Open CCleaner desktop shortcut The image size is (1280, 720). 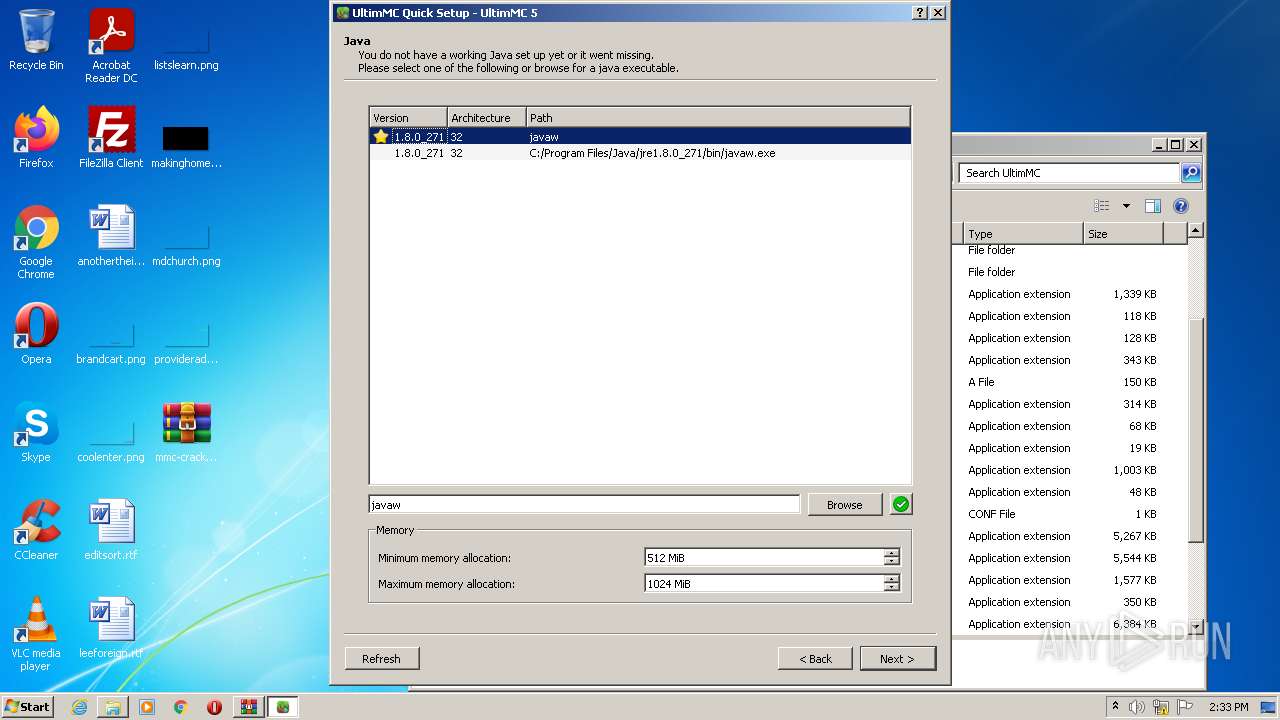click(36, 530)
